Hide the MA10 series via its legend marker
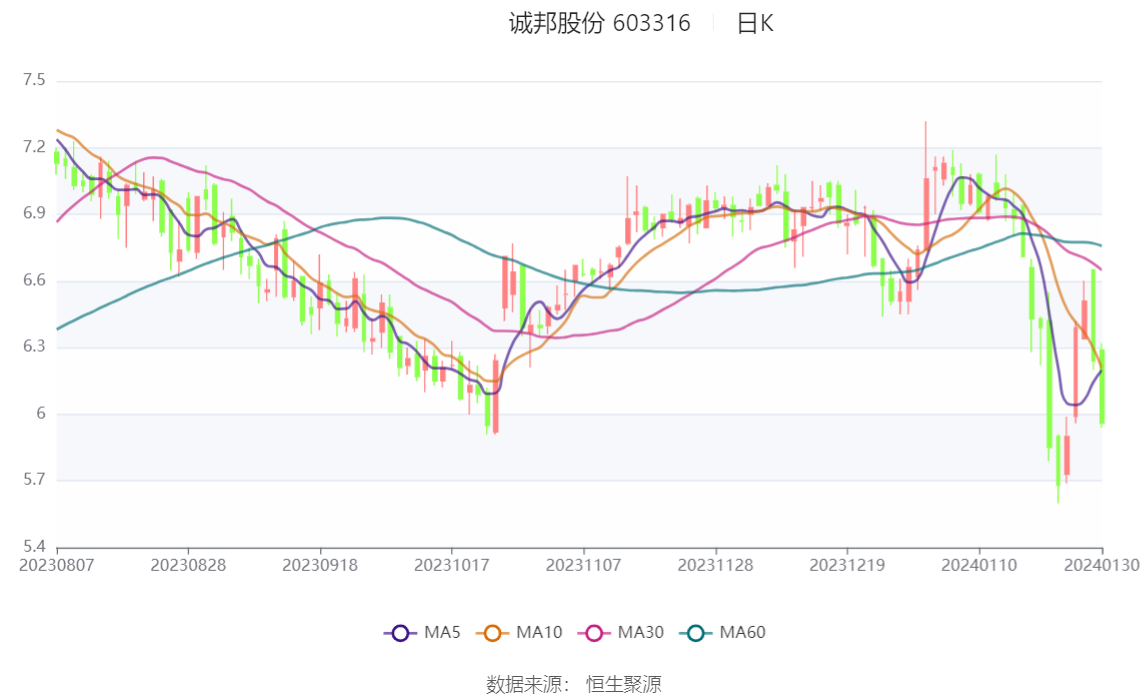This screenshot has width=1148, height=699. 492,632
